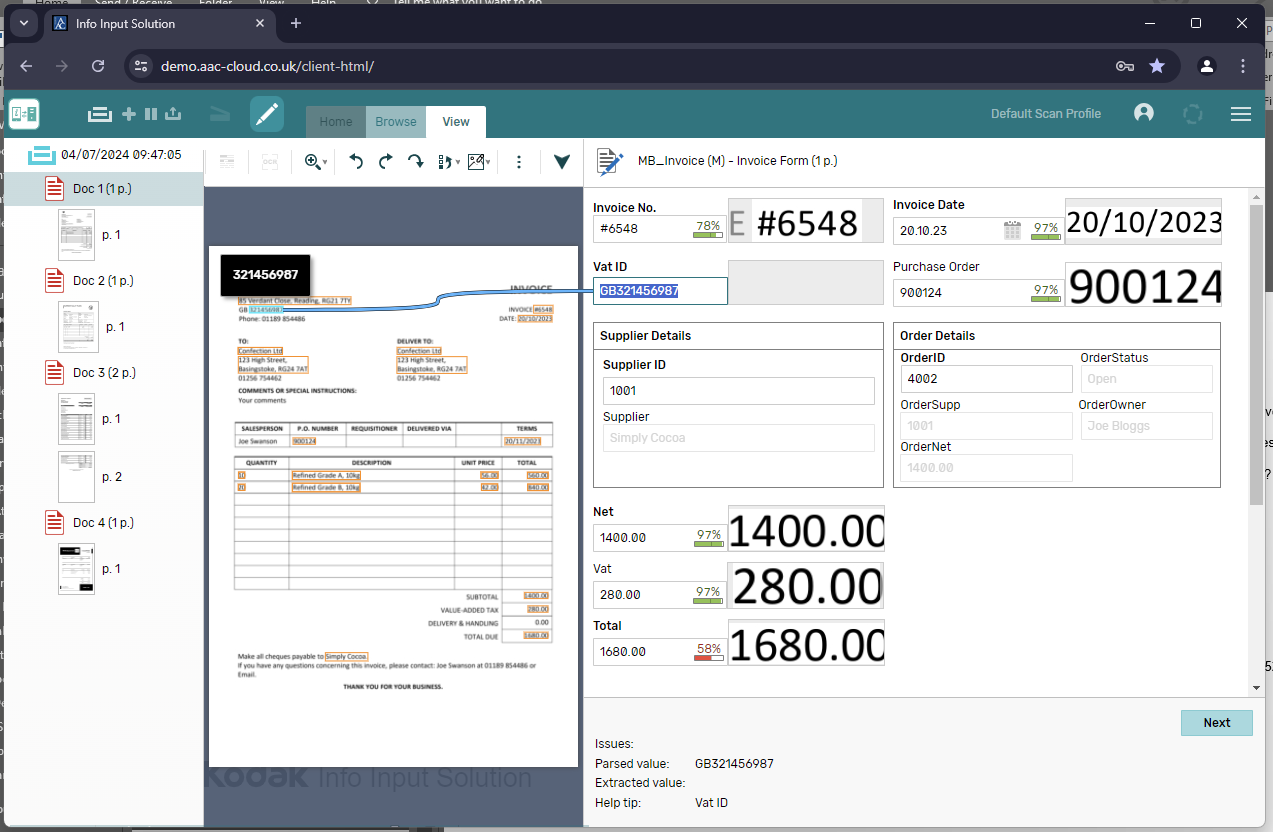
Task: Open Chrome tab search chevron
Action: pyautogui.click(x=23, y=22)
